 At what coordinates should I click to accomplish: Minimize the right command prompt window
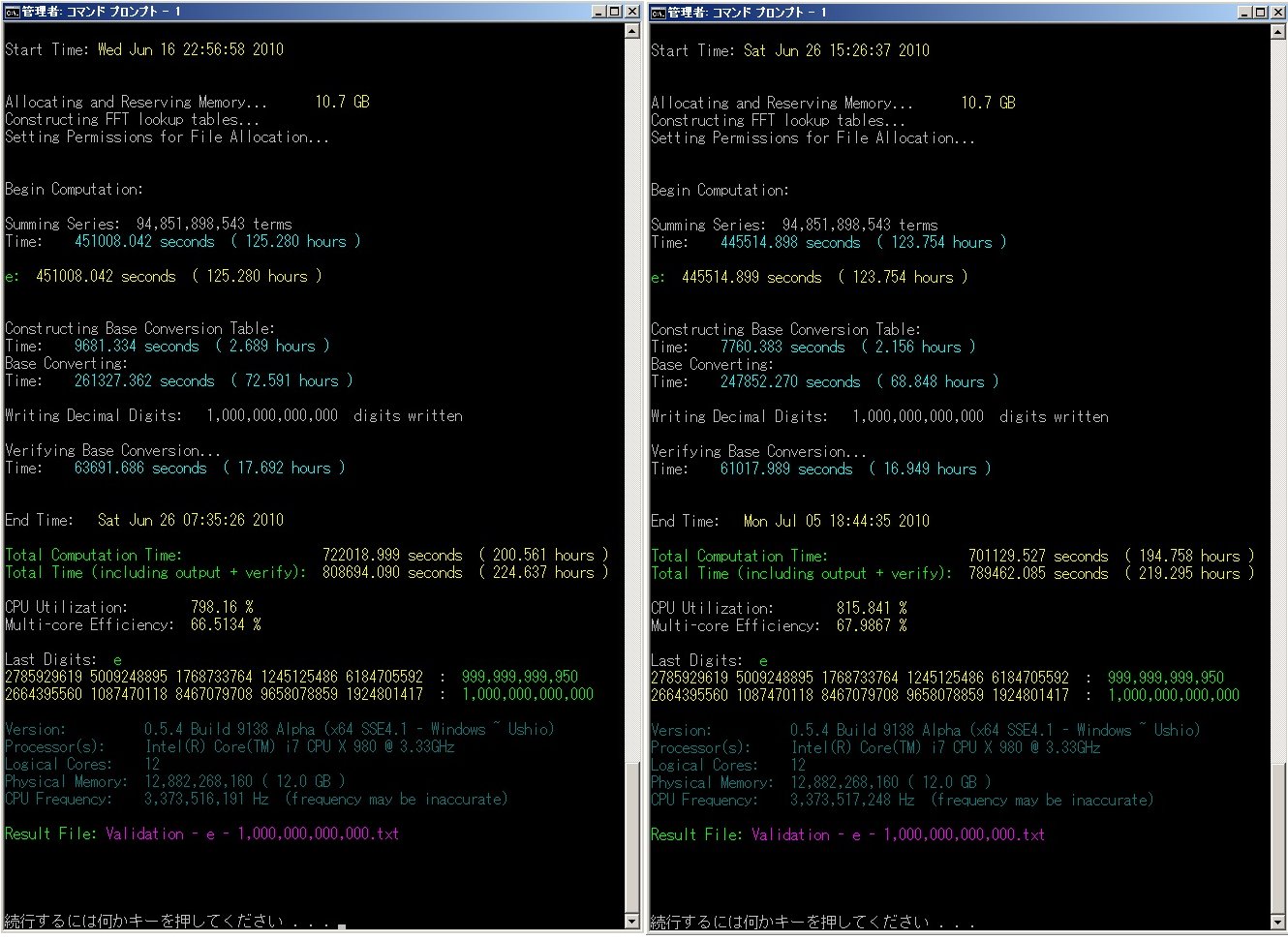point(1245,12)
